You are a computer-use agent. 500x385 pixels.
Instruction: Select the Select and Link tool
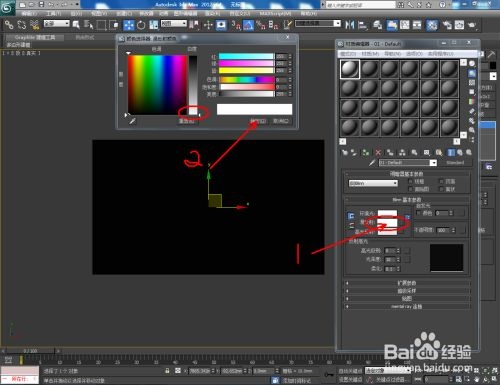click(x=9, y=25)
